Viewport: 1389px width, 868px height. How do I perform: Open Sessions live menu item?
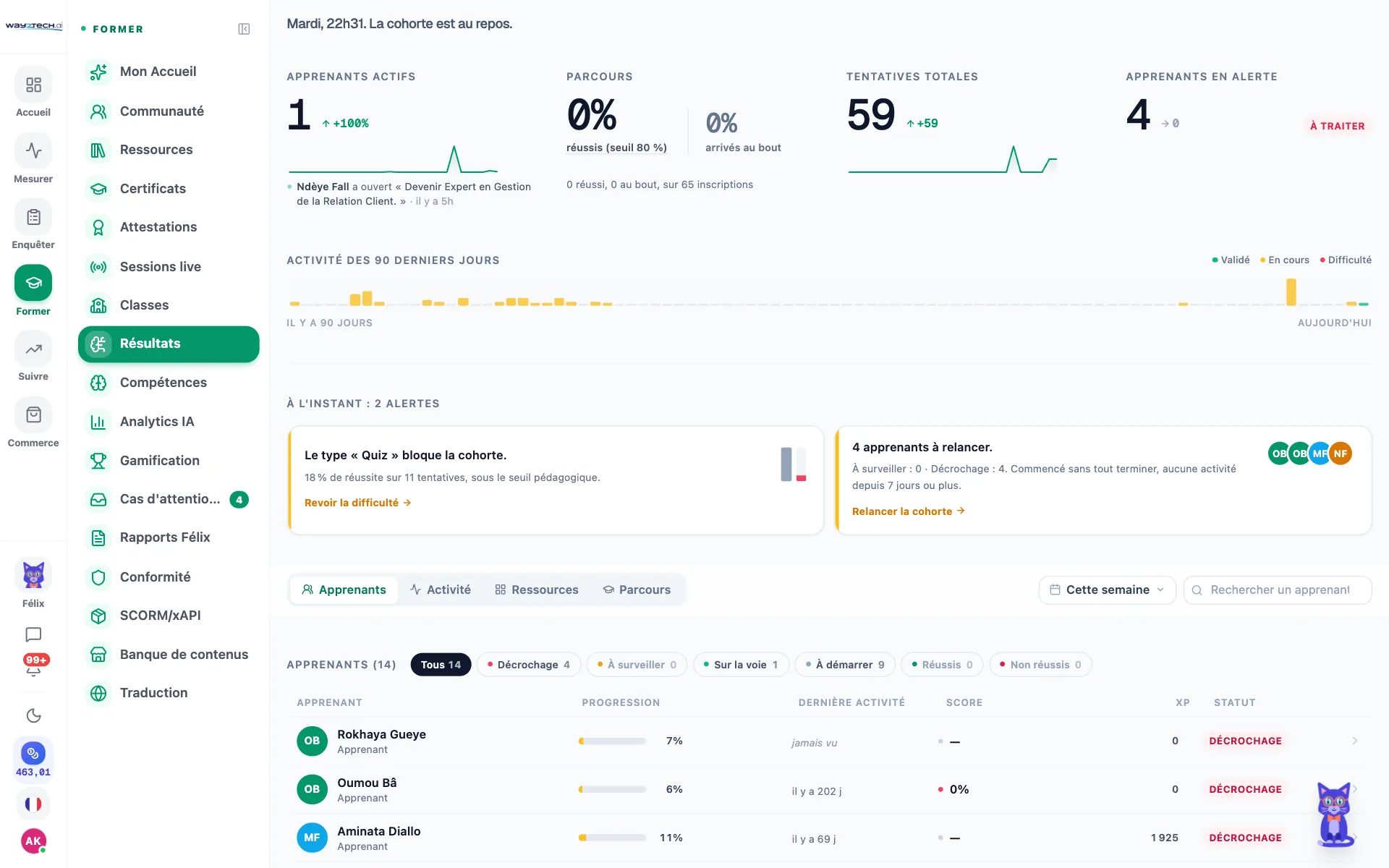click(x=169, y=267)
